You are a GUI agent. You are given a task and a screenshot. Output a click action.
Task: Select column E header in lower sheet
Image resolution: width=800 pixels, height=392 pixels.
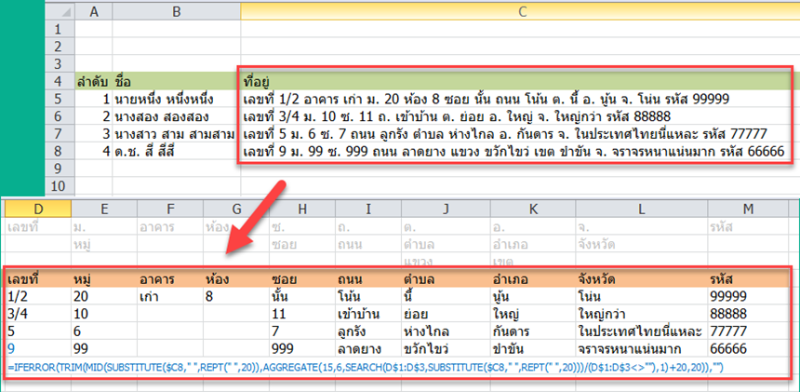click(104, 208)
